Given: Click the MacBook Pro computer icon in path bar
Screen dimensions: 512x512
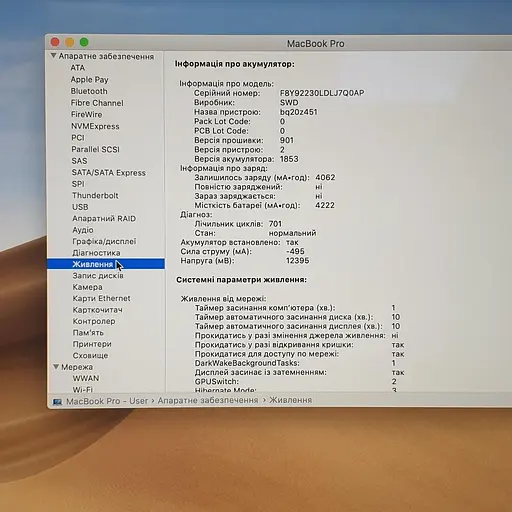Looking at the screenshot, I should (x=57, y=402).
